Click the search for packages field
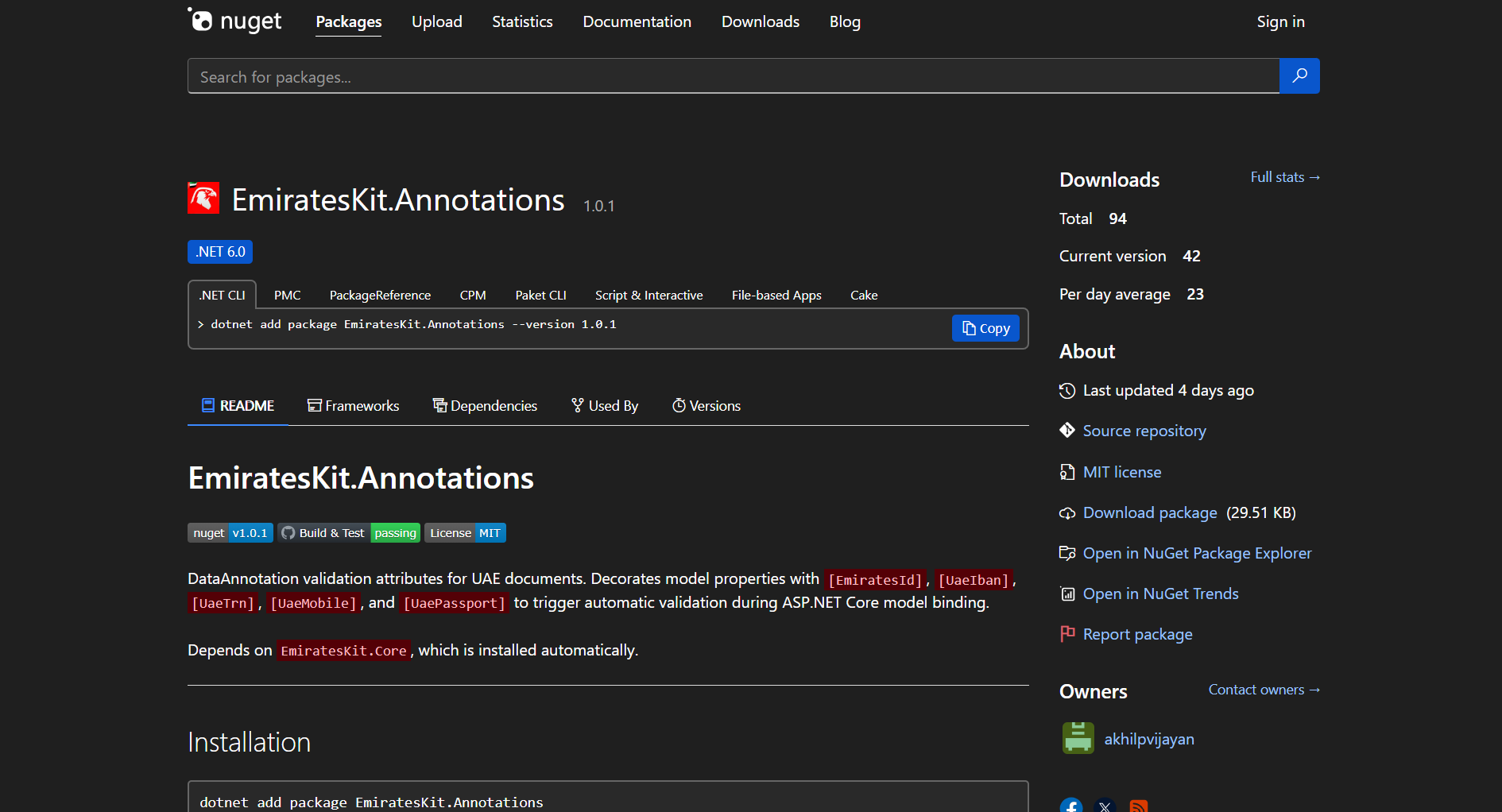 [715, 75]
